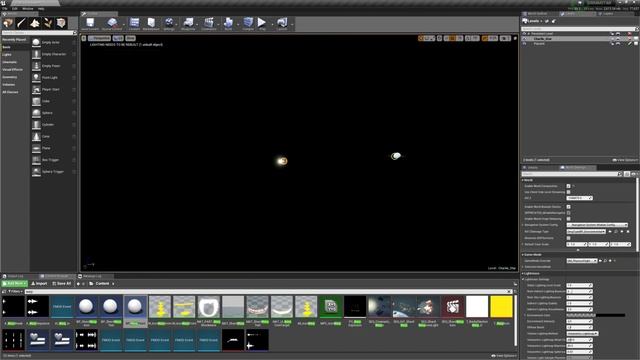Click the Play toolbar icon
Image resolution: width=640 pixels, height=360 pixels.
point(262,24)
